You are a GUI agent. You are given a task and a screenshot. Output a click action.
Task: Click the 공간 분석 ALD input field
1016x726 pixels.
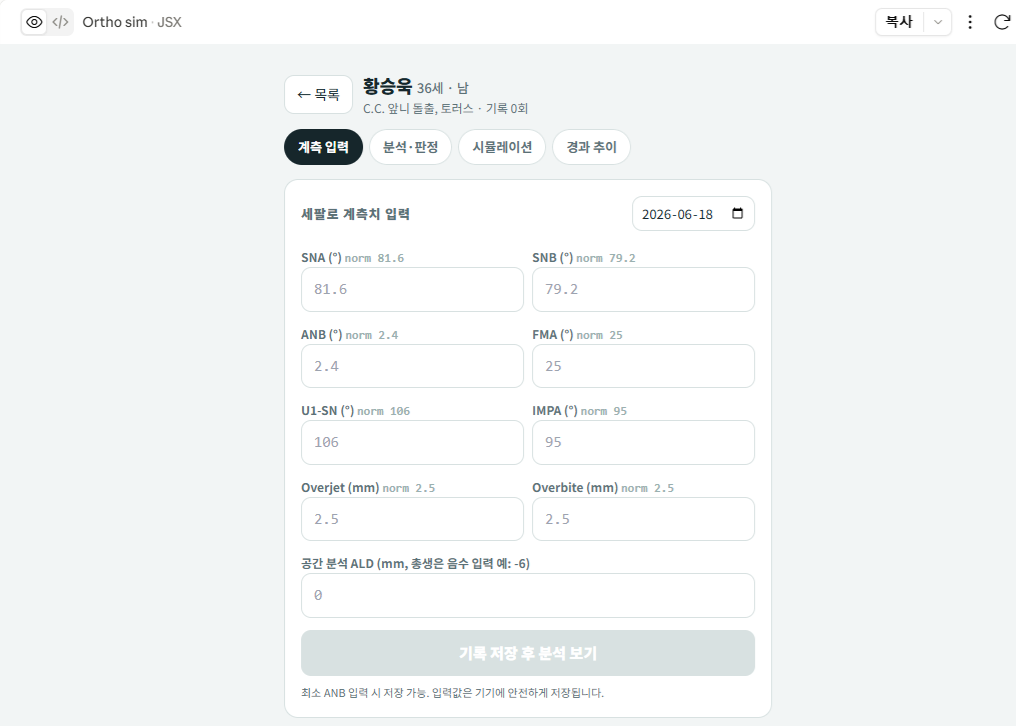click(x=528, y=595)
